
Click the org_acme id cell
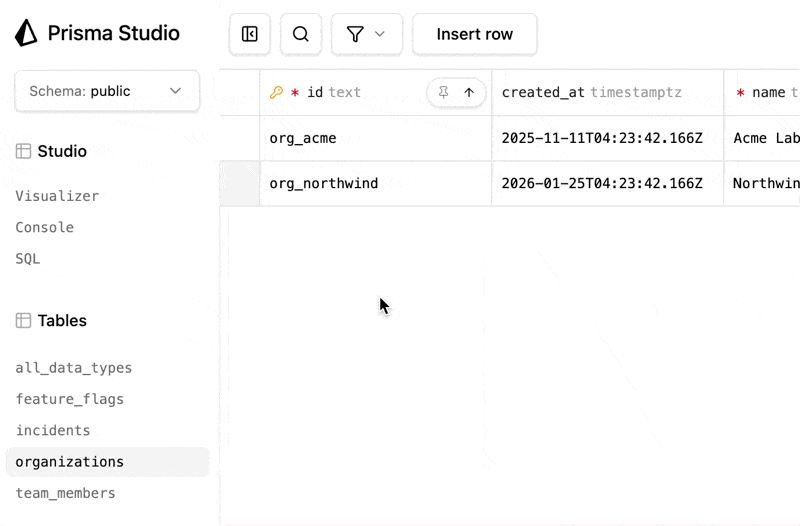click(376, 138)
